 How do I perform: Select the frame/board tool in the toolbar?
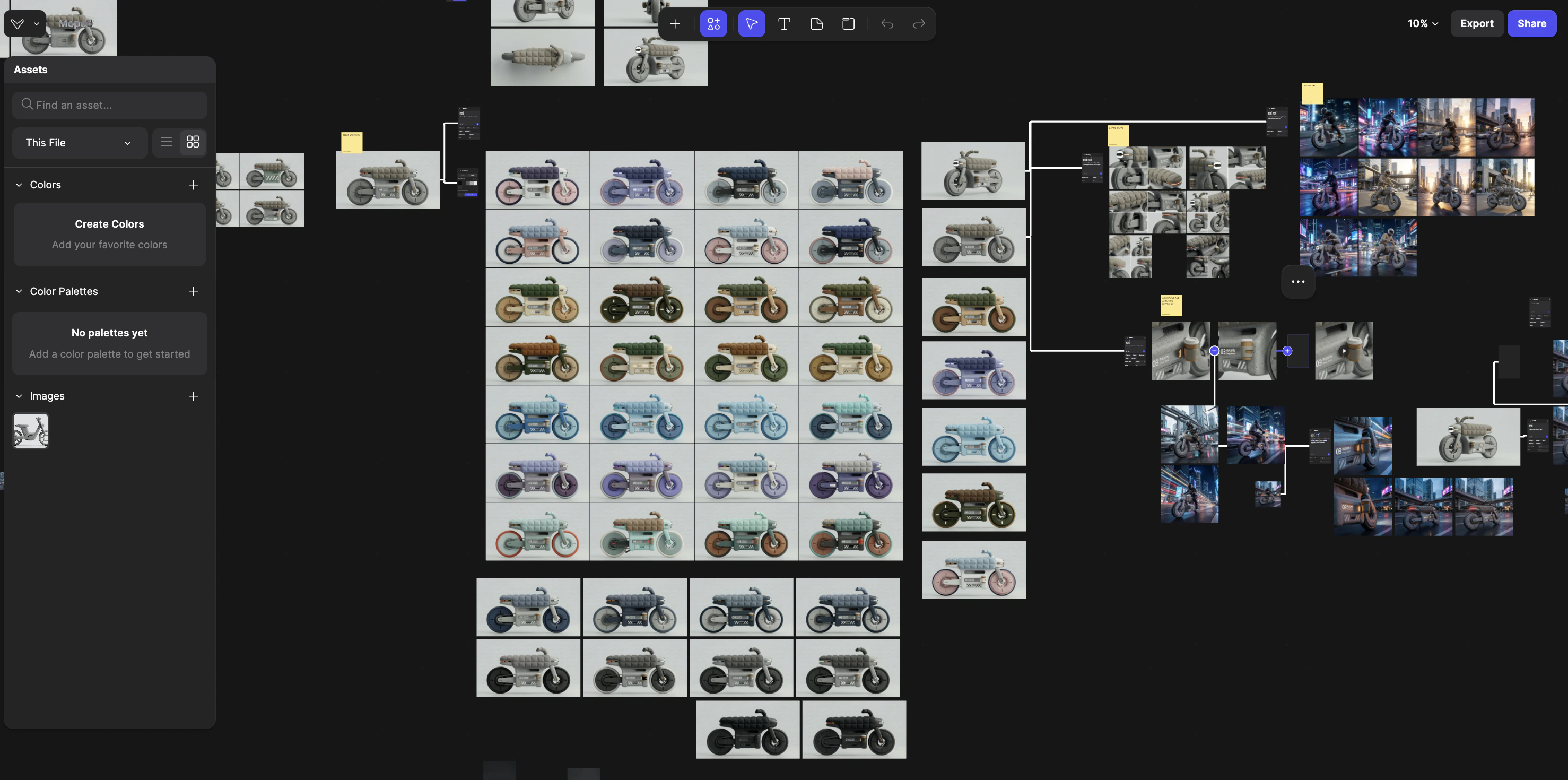pos(848,23)
